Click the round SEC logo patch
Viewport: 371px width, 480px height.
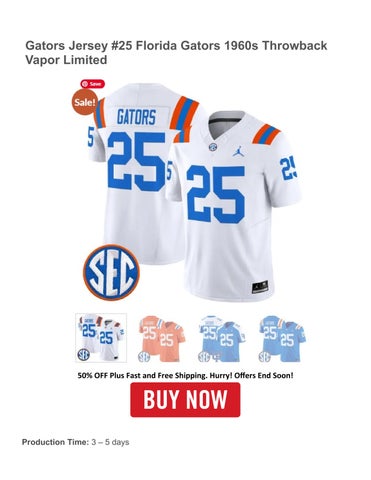click(111, 272)
